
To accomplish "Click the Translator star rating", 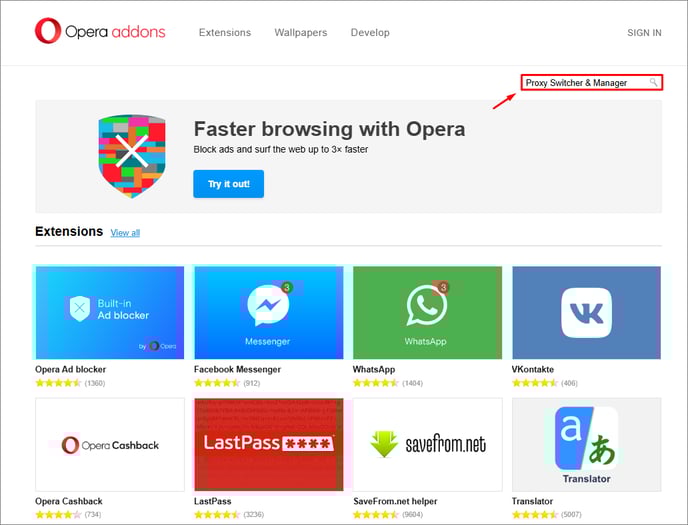I will 535,514.
